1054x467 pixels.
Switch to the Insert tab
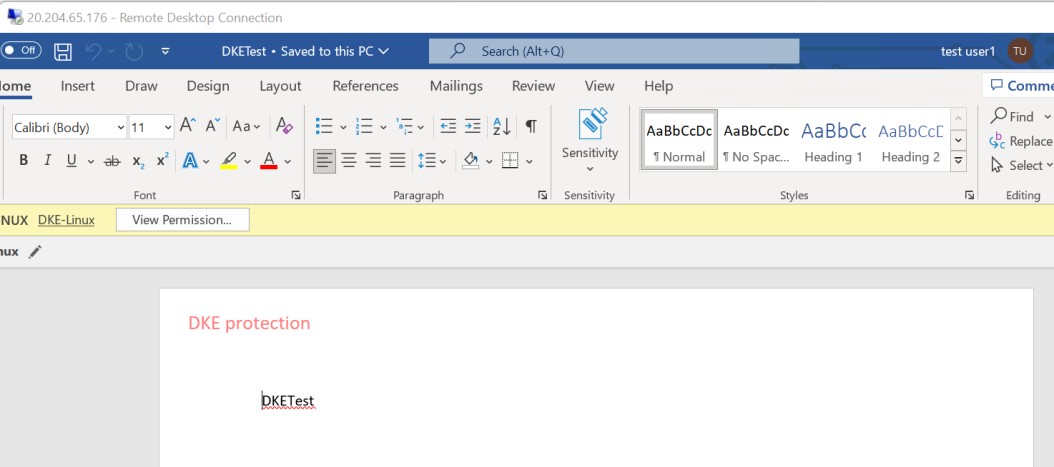77,86
